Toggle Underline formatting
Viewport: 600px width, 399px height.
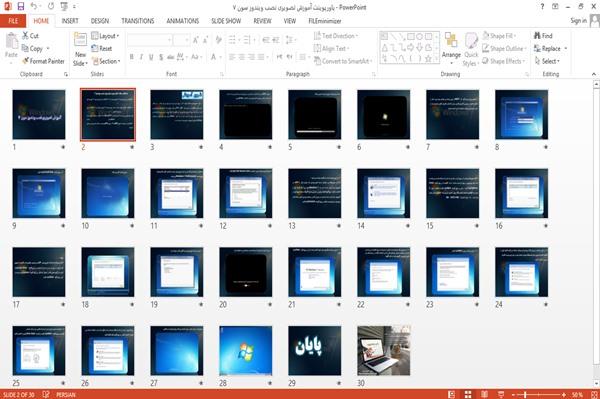coord(151,57)
